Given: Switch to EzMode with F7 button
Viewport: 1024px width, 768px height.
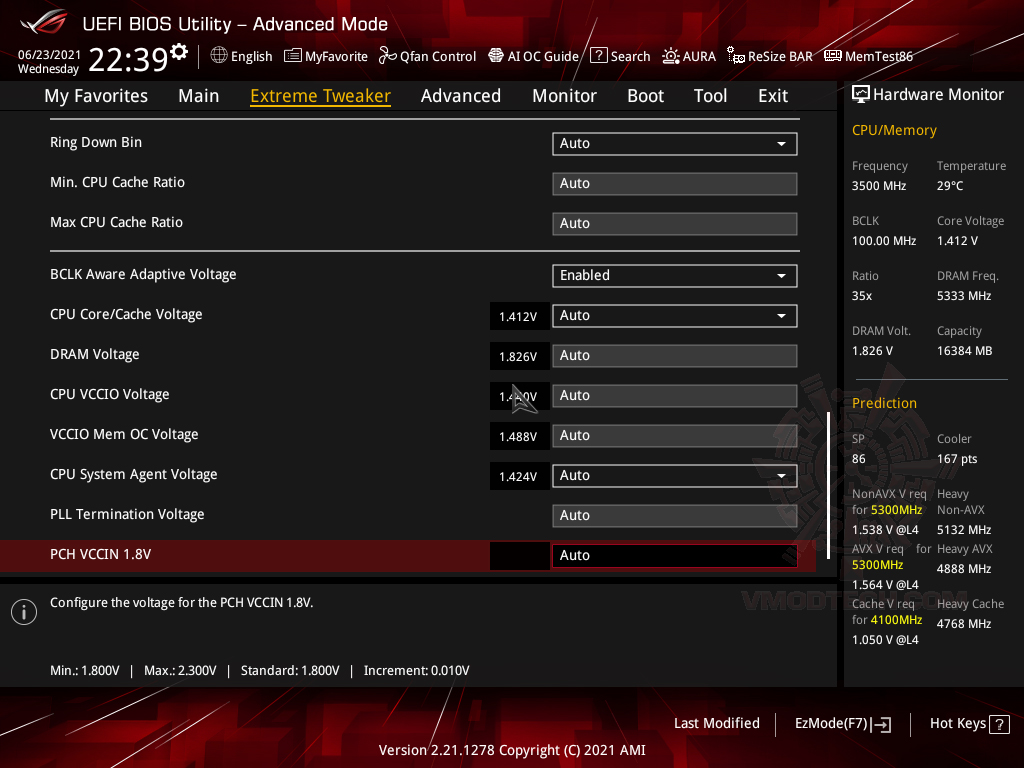Looking at the screenshot, I should click(842, 723).
